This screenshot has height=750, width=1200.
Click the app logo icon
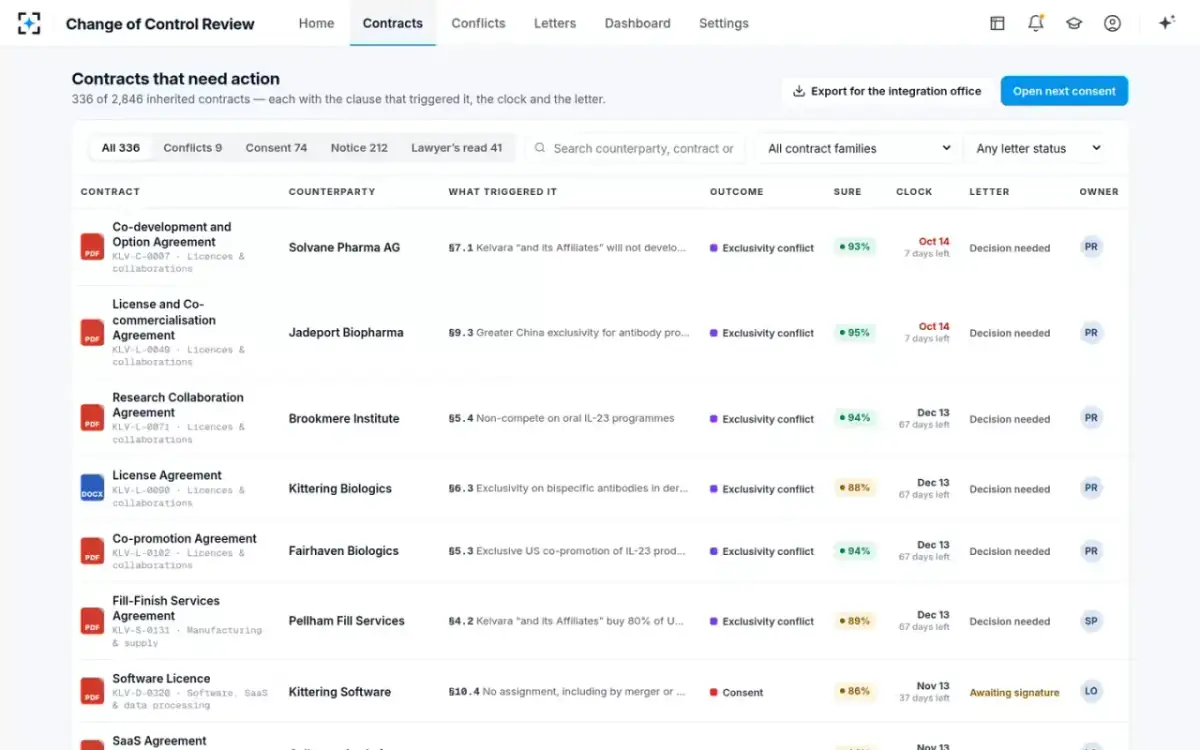[30, 23]
